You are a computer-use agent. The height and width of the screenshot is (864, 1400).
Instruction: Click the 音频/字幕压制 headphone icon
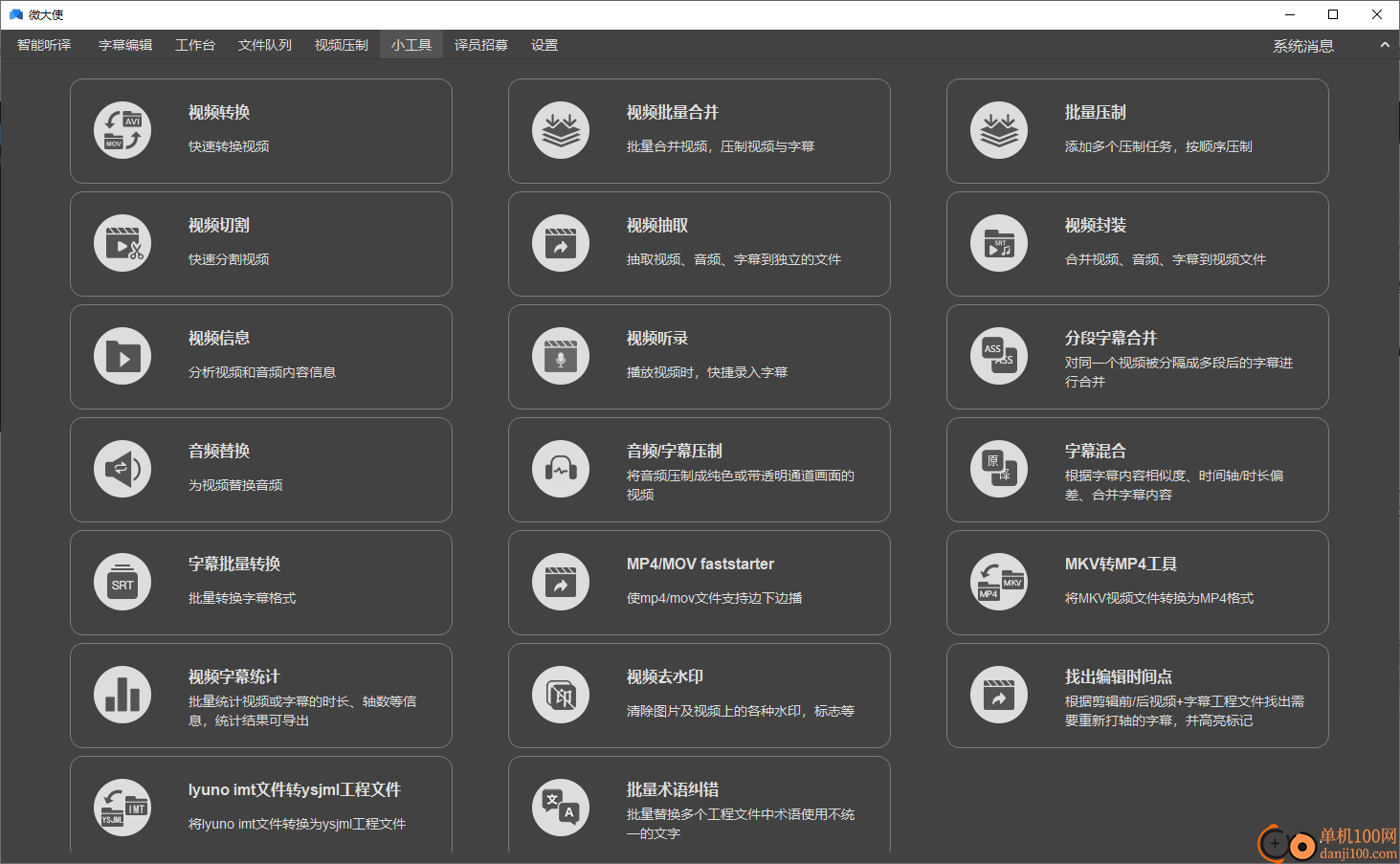click(561, 469)
